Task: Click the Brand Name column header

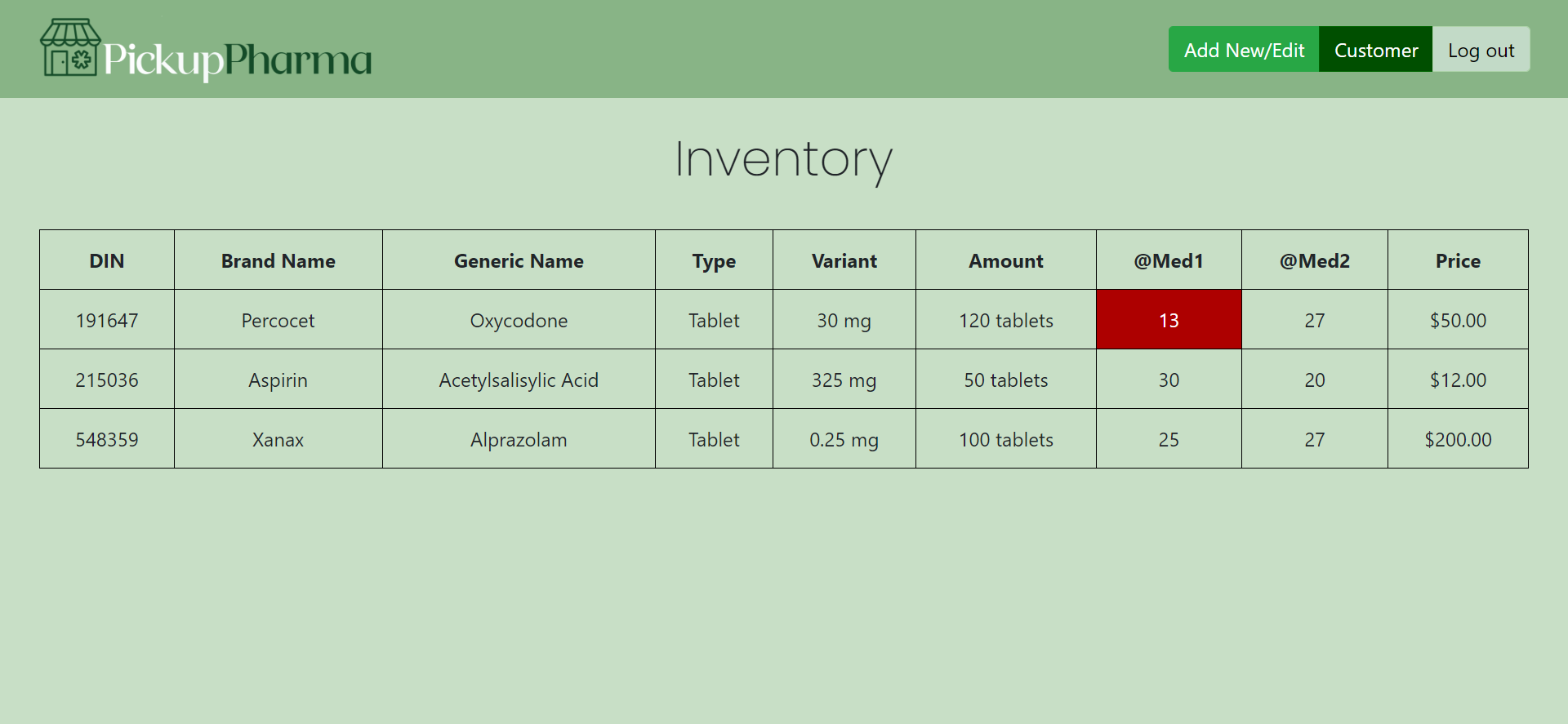Action: click(278, 260)
